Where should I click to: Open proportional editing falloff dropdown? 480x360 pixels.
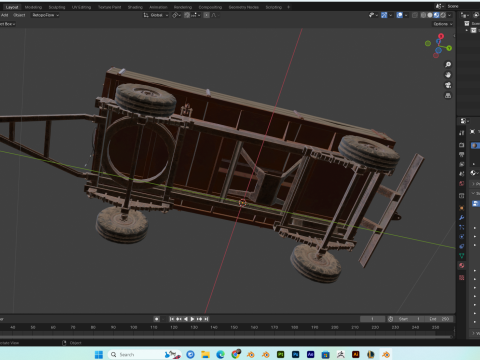tap(215, 15)
